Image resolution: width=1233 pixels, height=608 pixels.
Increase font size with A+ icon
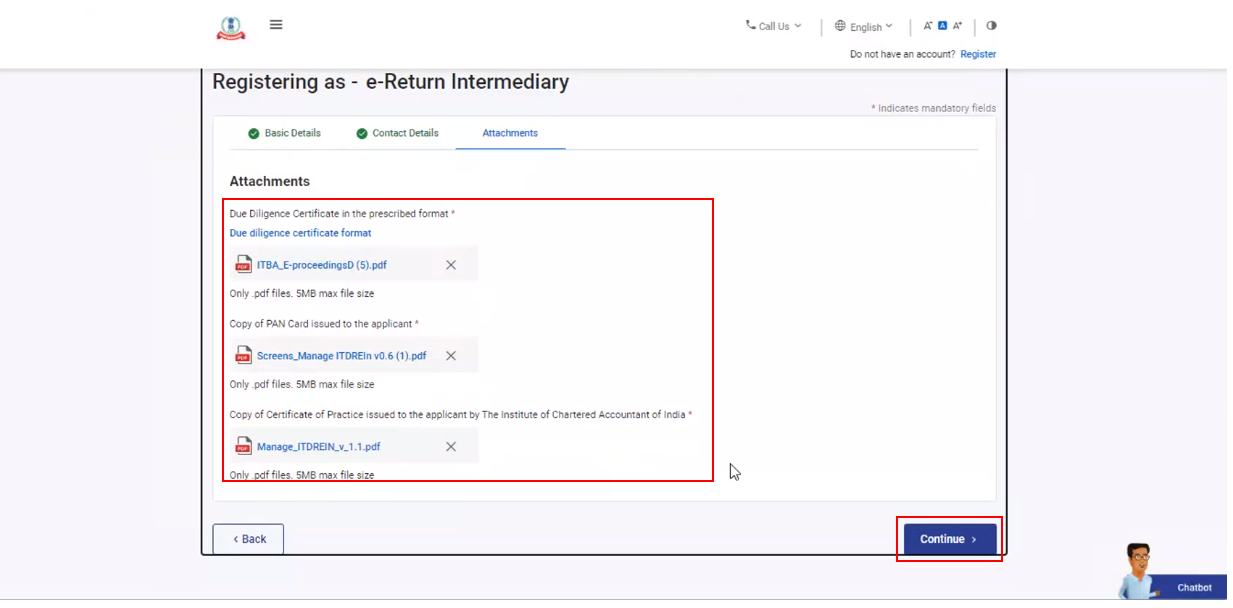(957, 26)
